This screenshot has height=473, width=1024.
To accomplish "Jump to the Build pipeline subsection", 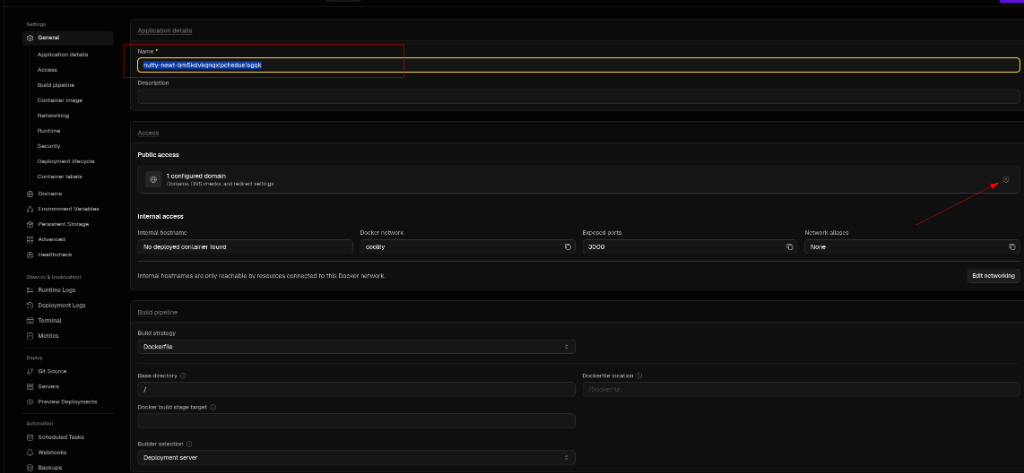I will pyautogui.click(x=56, y=85).
